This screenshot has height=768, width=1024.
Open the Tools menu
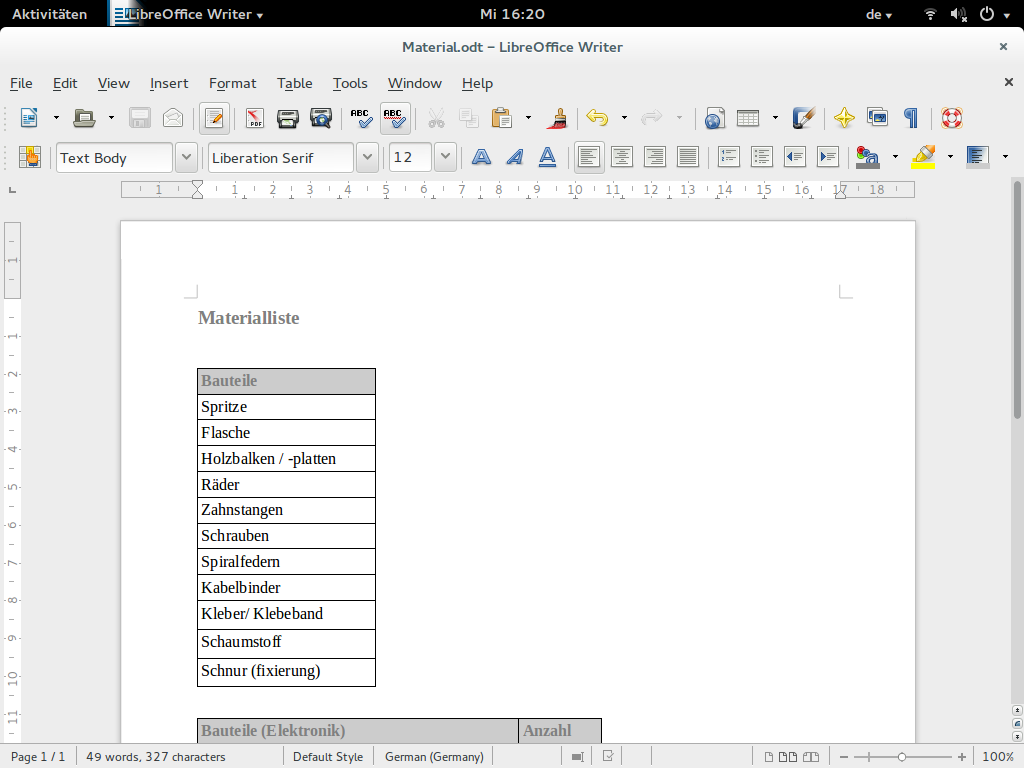click(350, 84)
